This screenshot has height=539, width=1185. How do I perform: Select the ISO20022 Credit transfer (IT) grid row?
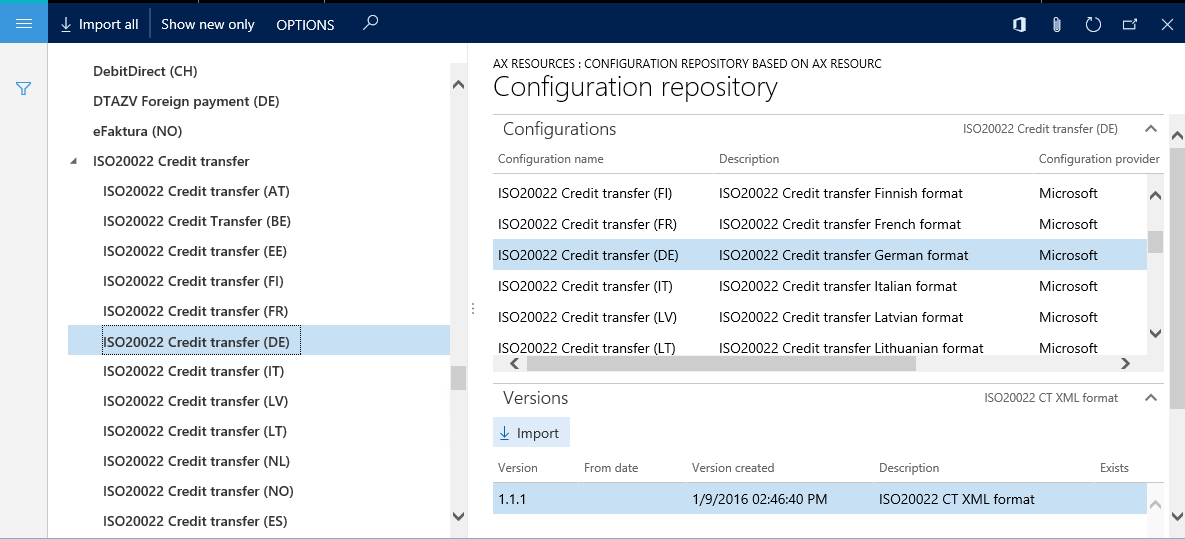pyautogui.click(x=819, y=286)
